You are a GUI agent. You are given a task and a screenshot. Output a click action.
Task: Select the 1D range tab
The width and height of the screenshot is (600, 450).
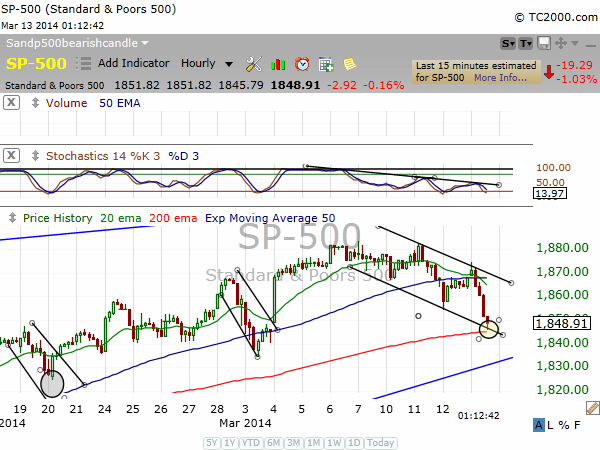pos(354,443)
